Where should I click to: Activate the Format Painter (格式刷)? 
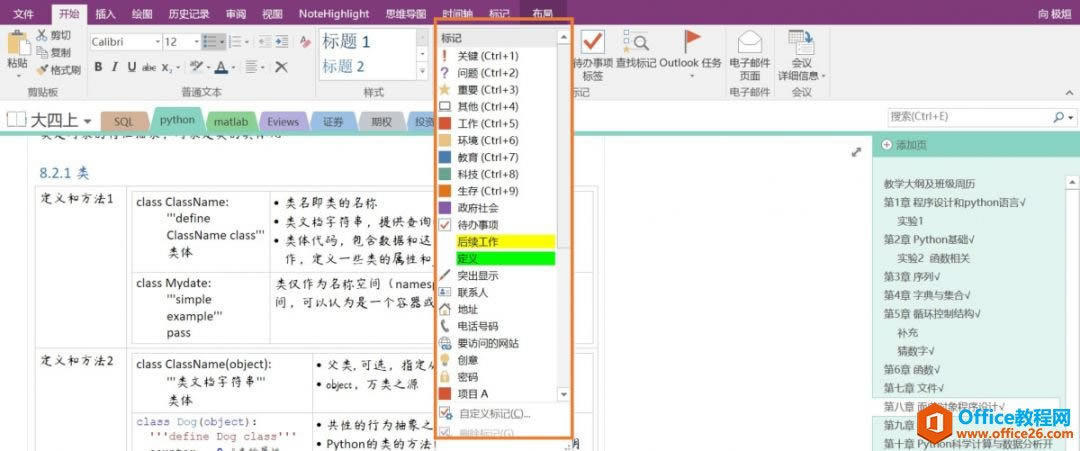tap(58, 70)
